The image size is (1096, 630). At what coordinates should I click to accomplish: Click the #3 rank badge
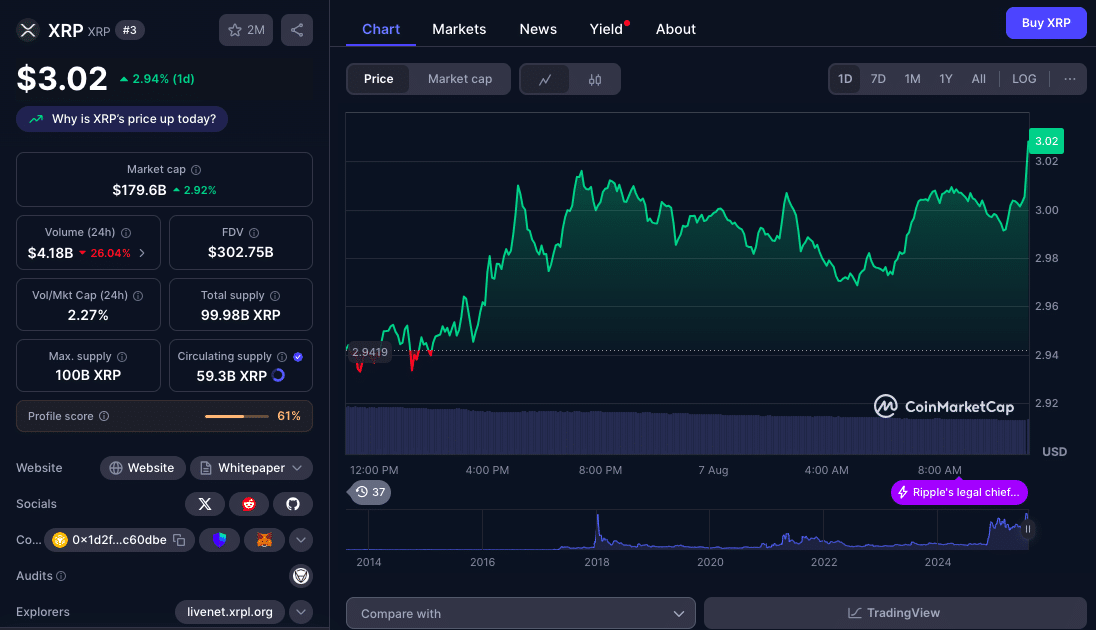[129, 30]
